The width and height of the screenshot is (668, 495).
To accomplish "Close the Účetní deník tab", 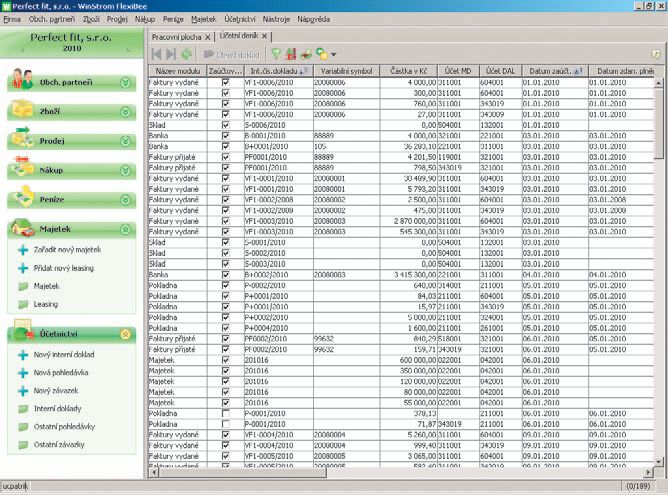I will click(x=265, y=36).
